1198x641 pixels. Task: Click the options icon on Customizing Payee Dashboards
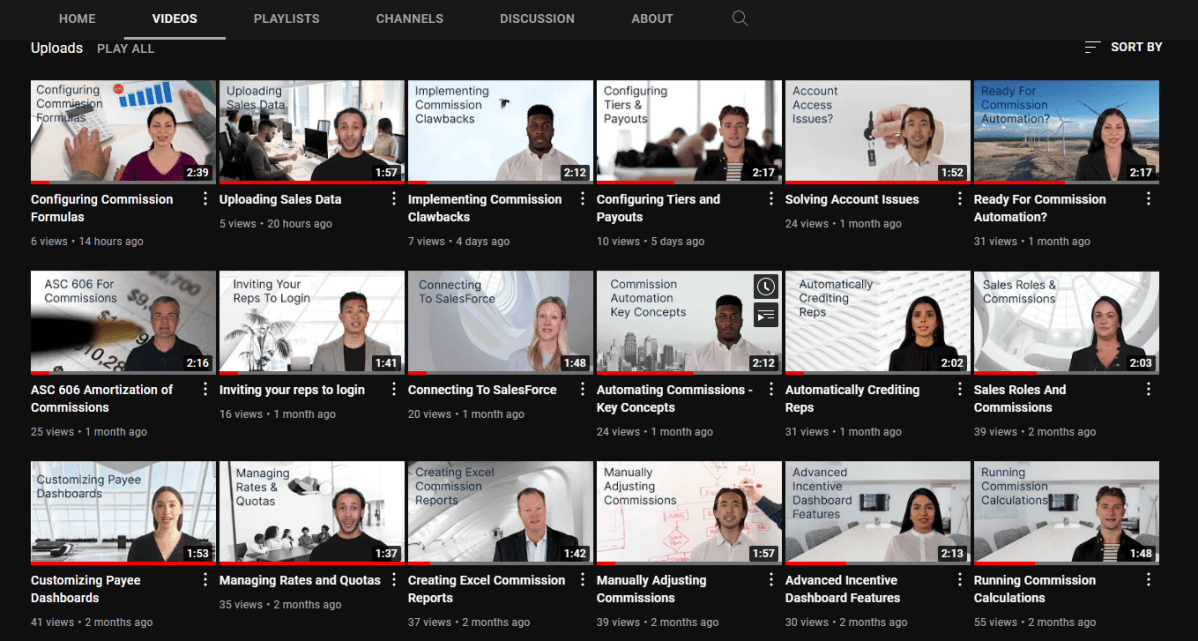coord(204,579)
